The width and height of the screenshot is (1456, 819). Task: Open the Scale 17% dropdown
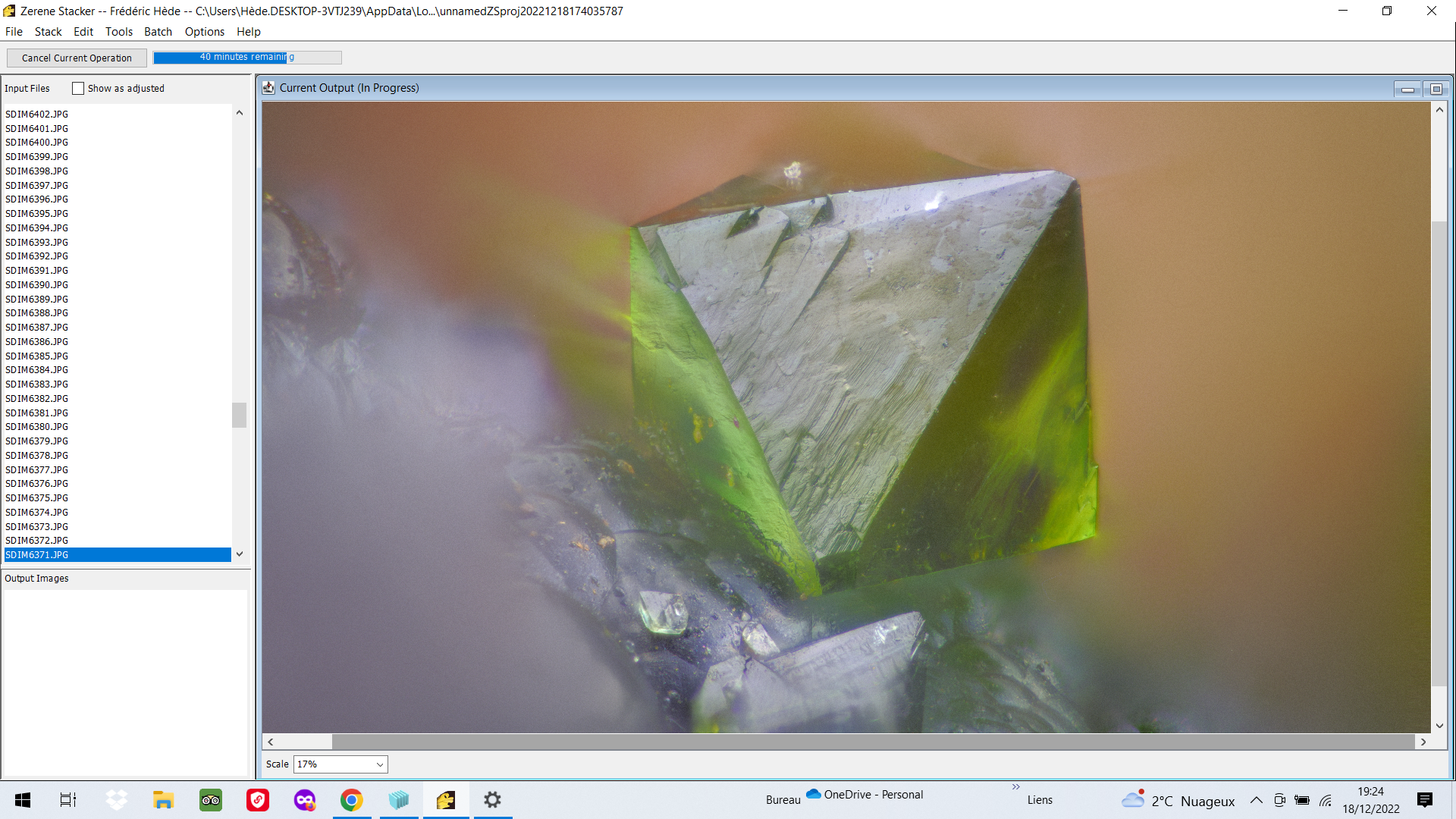340,764
